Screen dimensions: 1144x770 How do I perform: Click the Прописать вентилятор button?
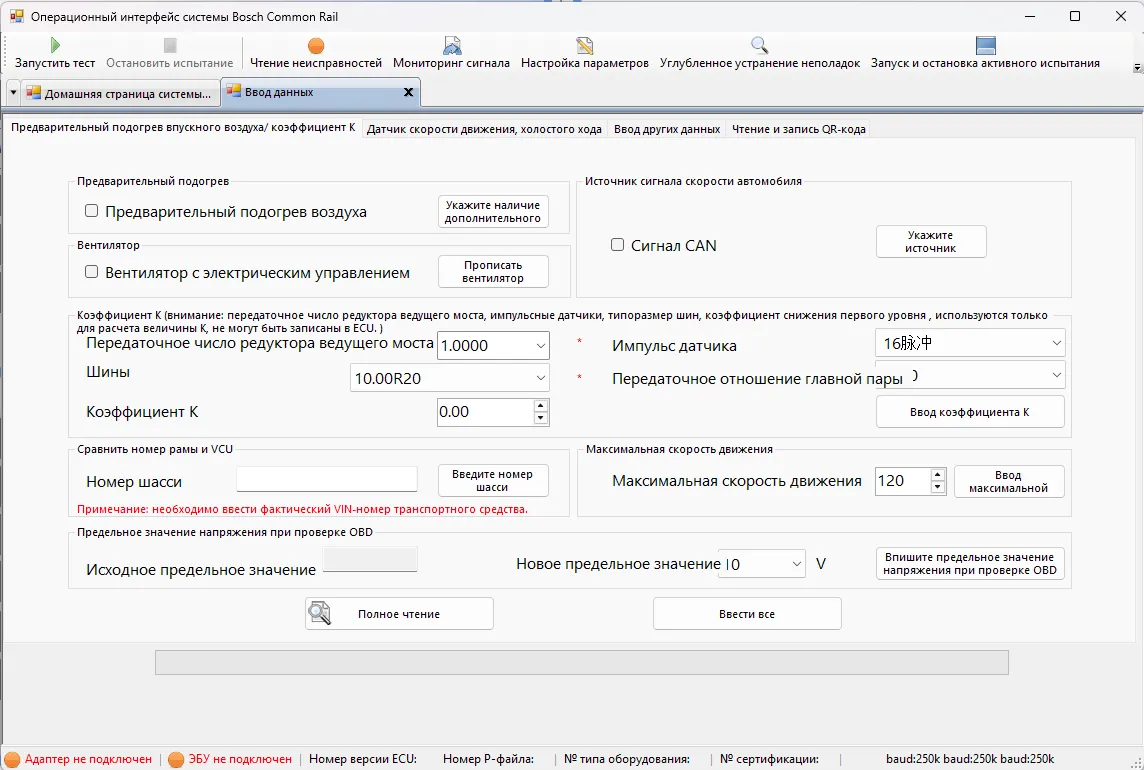click(x=493, y=272)
